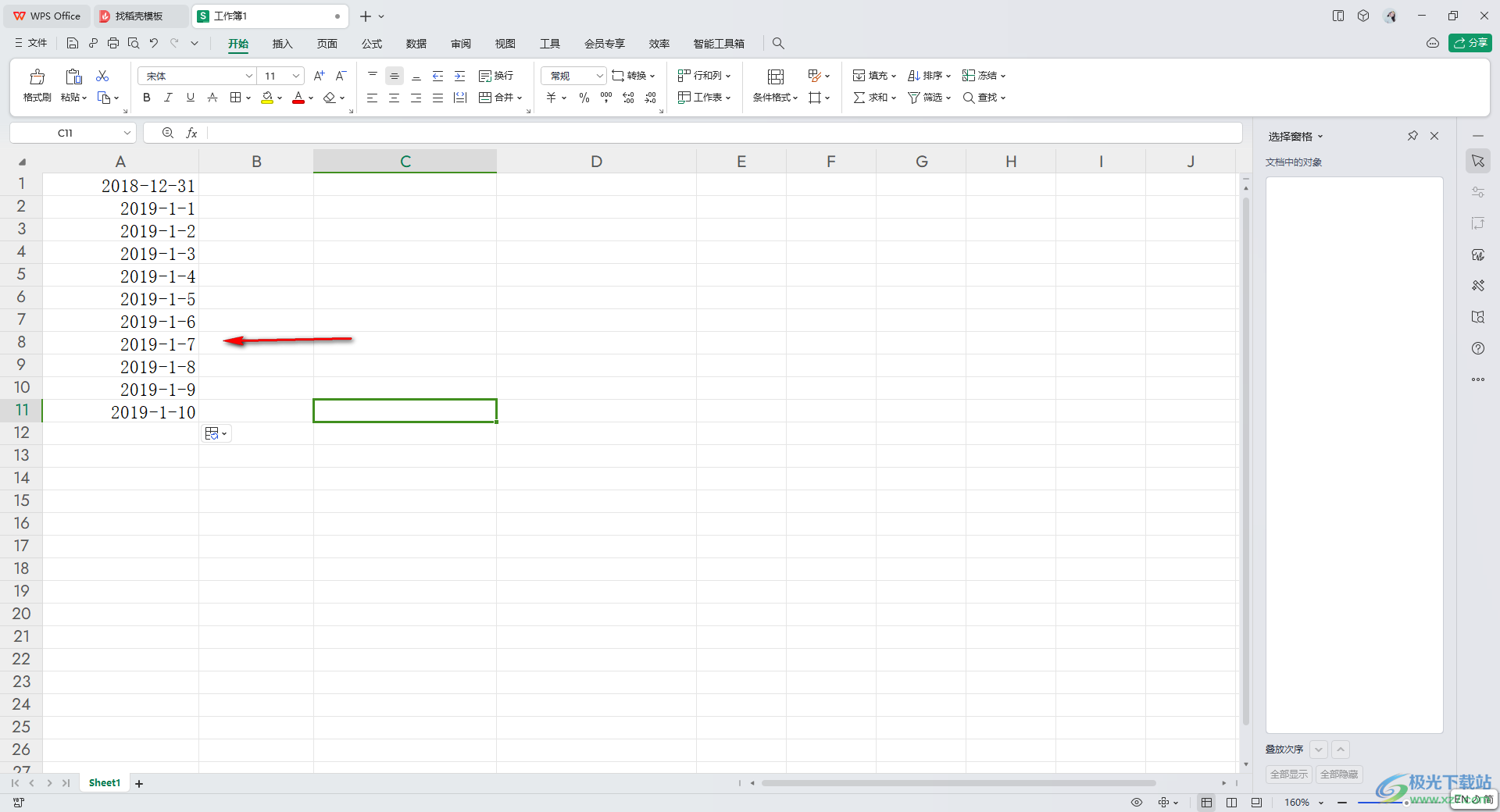This screenshot has width=1500, height=812.
Task: Click the Filter (筛选) button
Action: click(x=929, y=98)
